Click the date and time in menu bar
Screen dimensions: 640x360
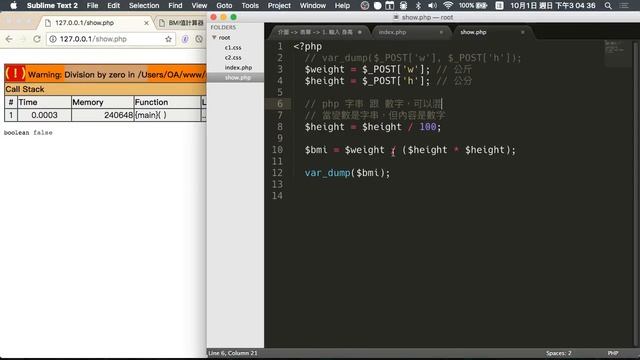coord(553,5)
